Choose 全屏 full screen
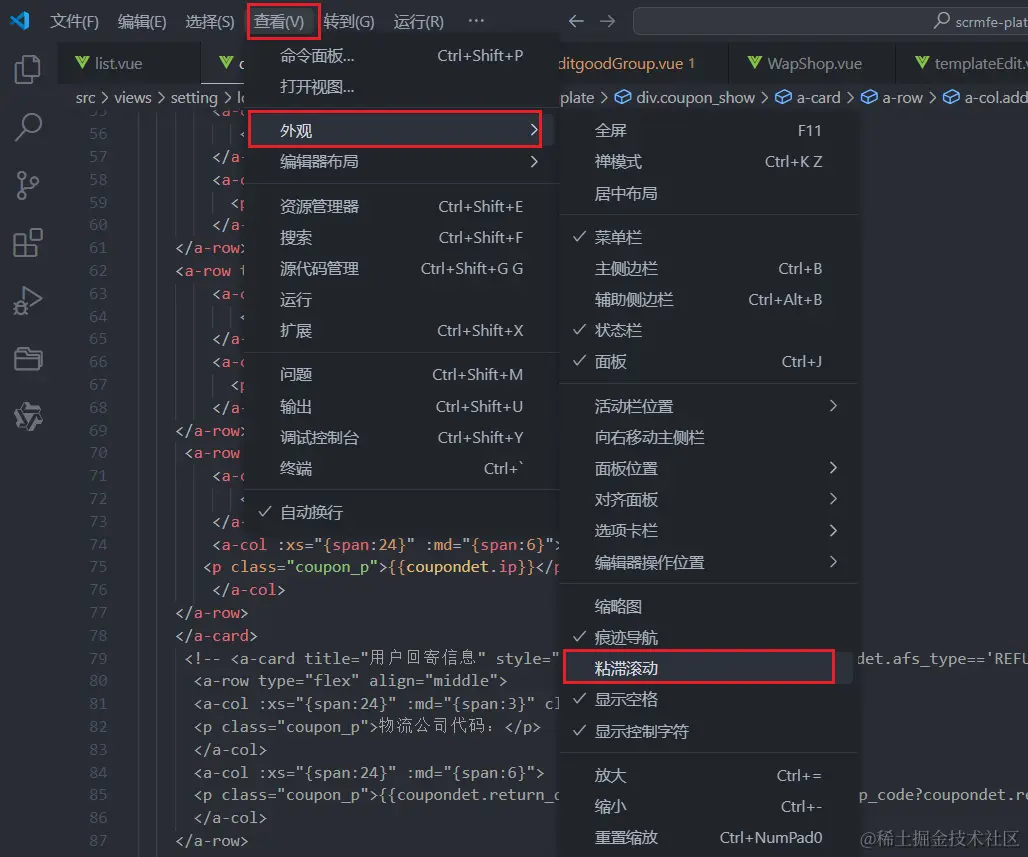 pyautogui.click(x=708, y=130)
